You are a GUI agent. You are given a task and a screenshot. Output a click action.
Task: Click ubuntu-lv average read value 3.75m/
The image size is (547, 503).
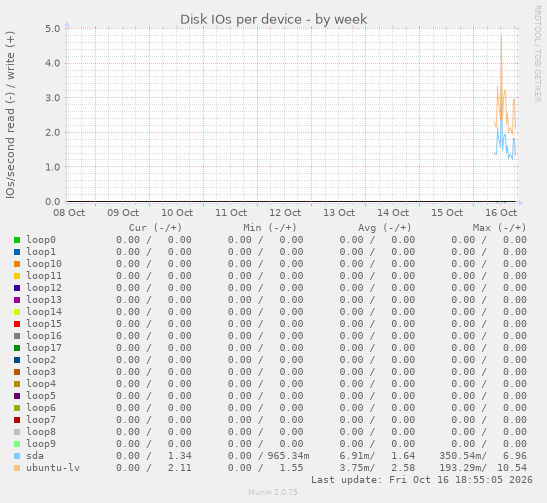pos(357,468)
